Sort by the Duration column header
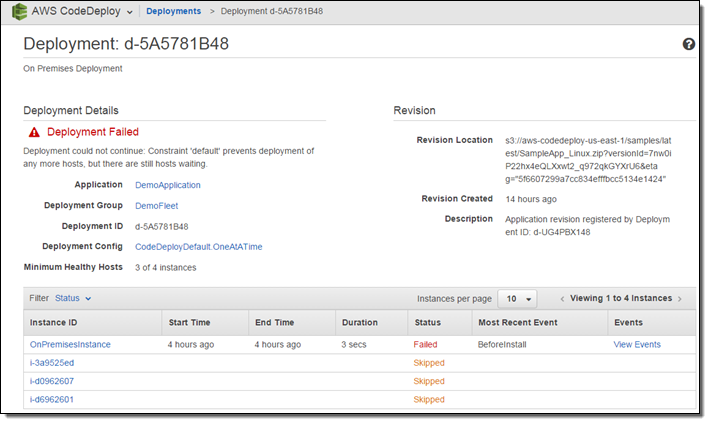 pos(359,322)
